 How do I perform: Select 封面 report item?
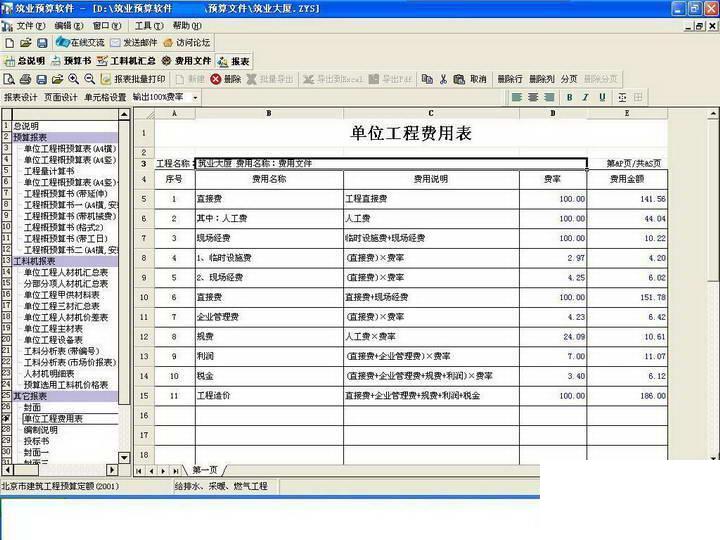32,407
